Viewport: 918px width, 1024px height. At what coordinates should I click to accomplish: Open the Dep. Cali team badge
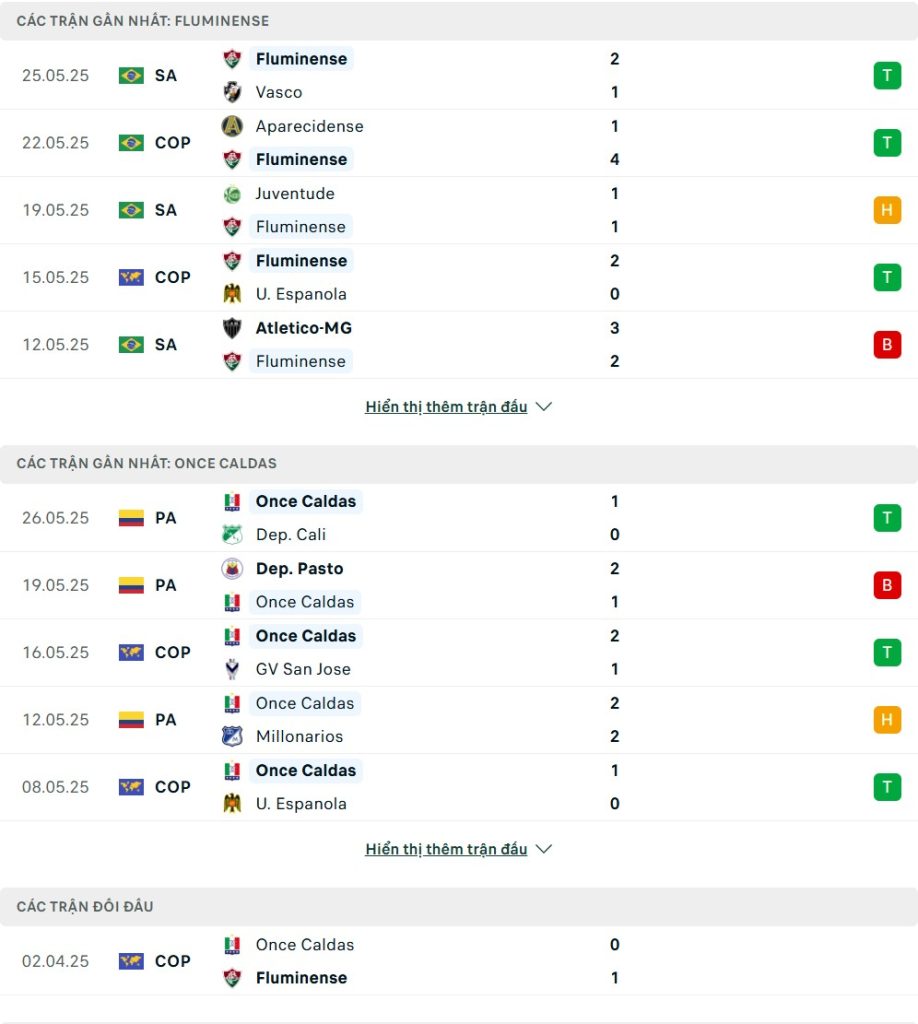point(232,535)
